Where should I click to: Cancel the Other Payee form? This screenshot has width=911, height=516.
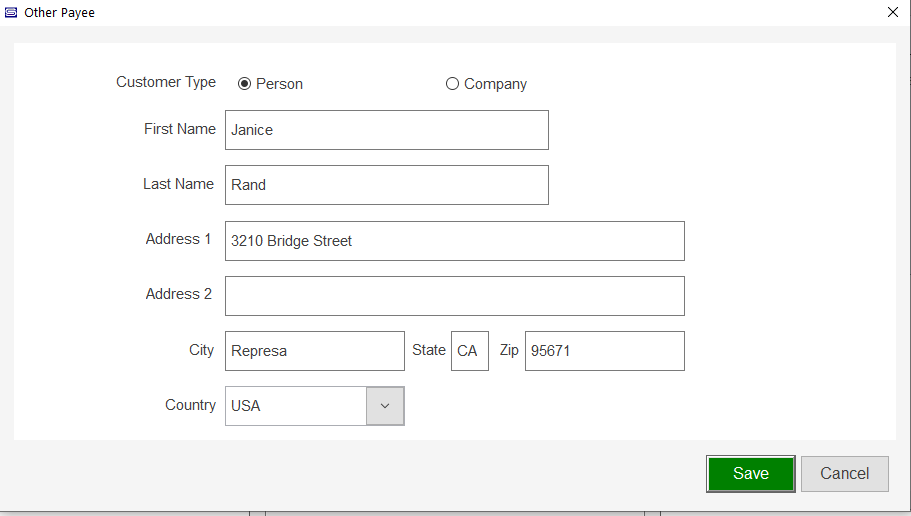844,474
